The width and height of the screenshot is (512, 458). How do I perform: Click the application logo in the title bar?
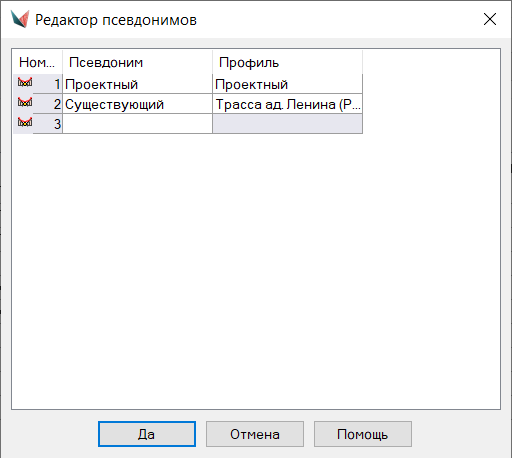tap(20, 19)
